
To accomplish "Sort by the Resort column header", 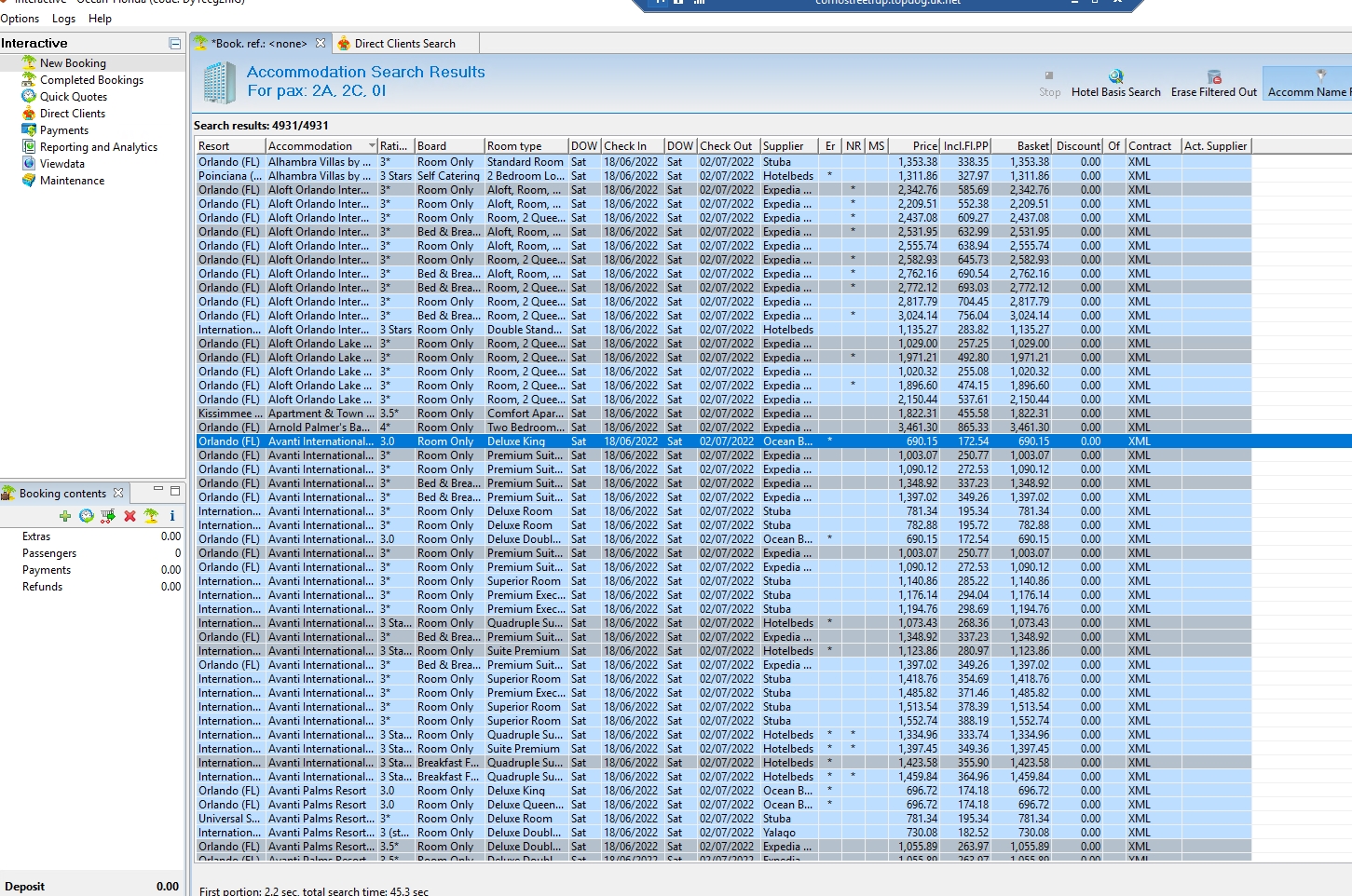I will pos(230,146).
